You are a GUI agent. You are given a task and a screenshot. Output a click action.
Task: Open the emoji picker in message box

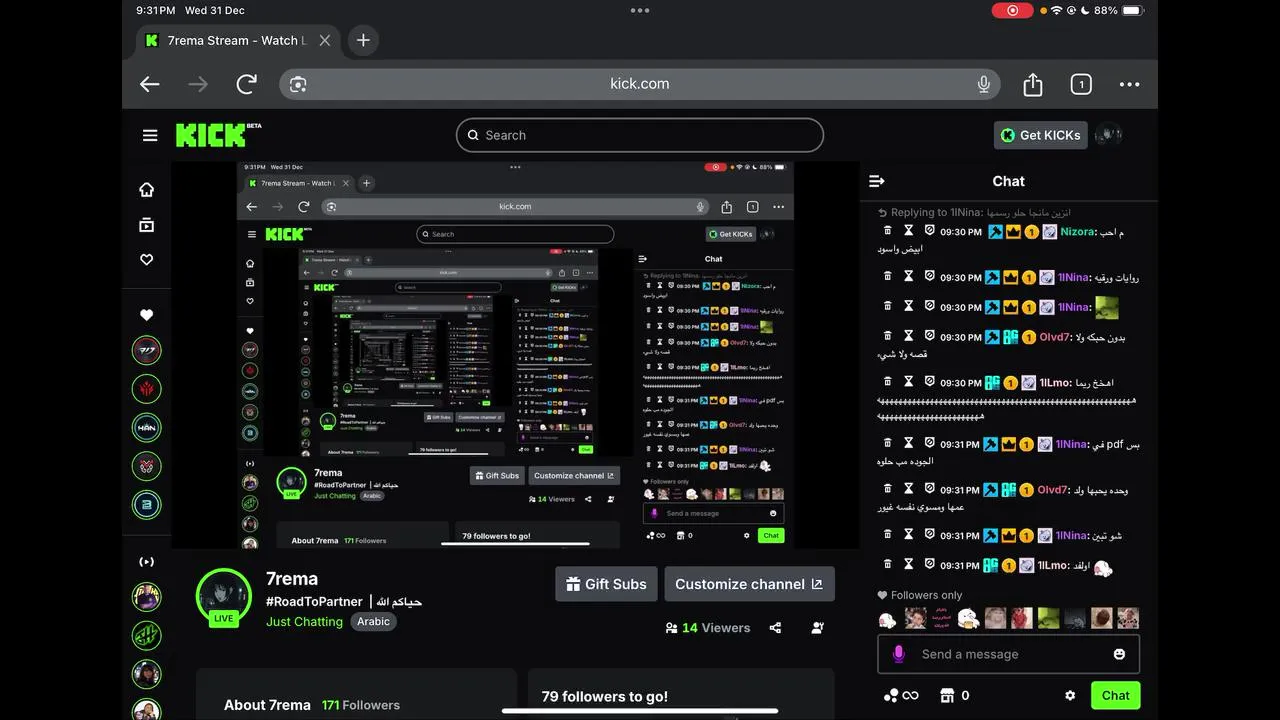(1119, 654)
